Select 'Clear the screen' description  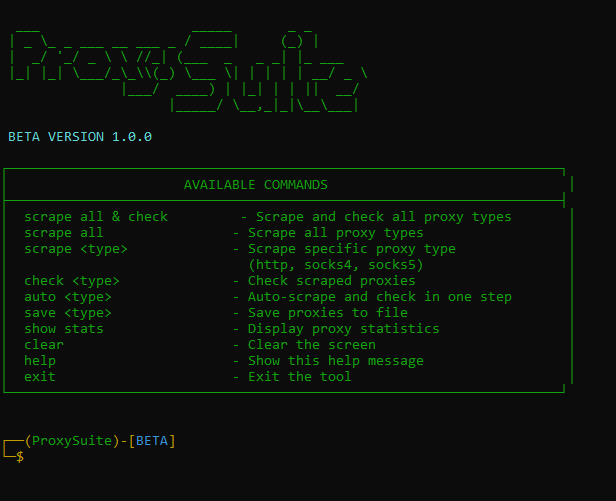312,345
